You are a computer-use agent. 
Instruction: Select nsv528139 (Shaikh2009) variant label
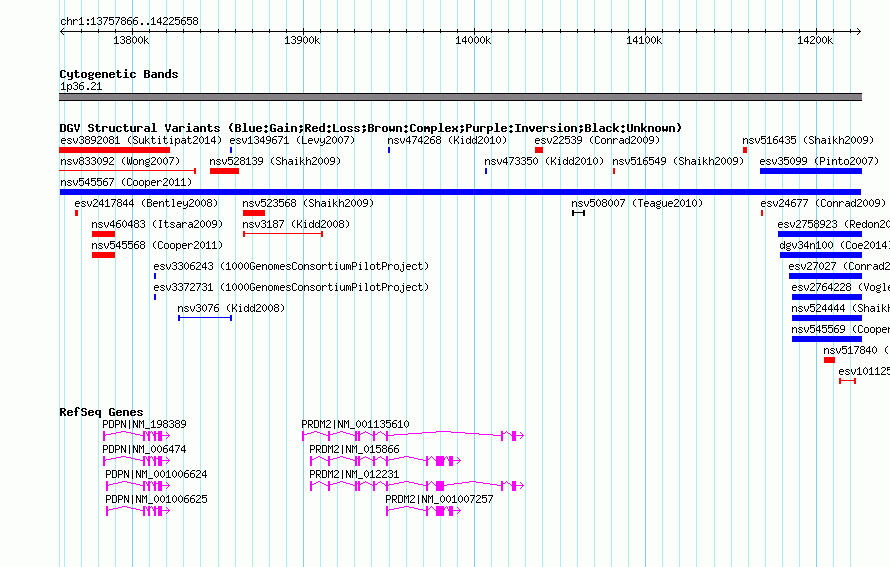pyautogui.click(x=275, y=161)
